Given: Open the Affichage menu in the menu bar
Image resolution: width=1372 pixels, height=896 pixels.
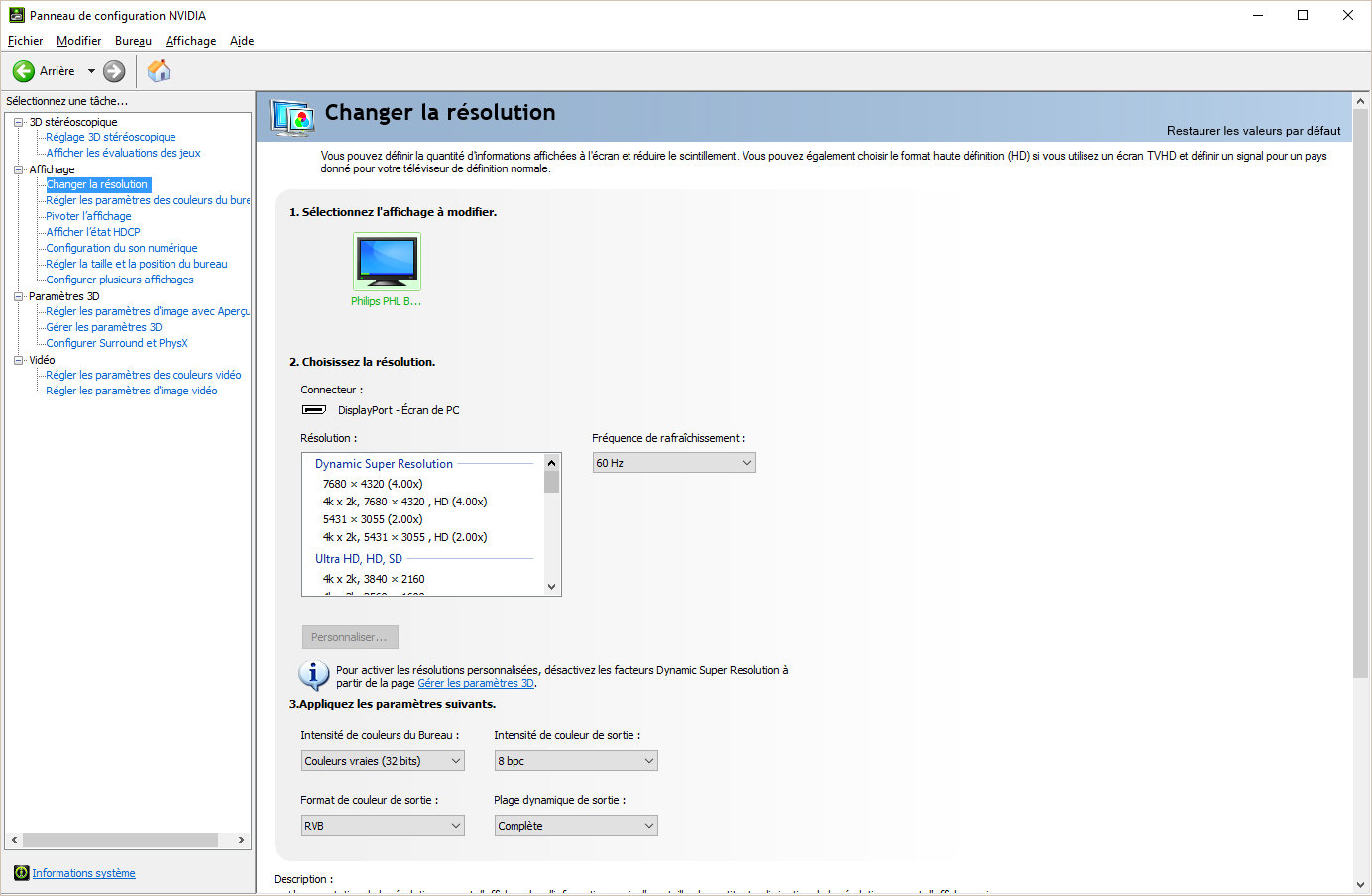Looking at the screenshot, I should click(190, 41).
